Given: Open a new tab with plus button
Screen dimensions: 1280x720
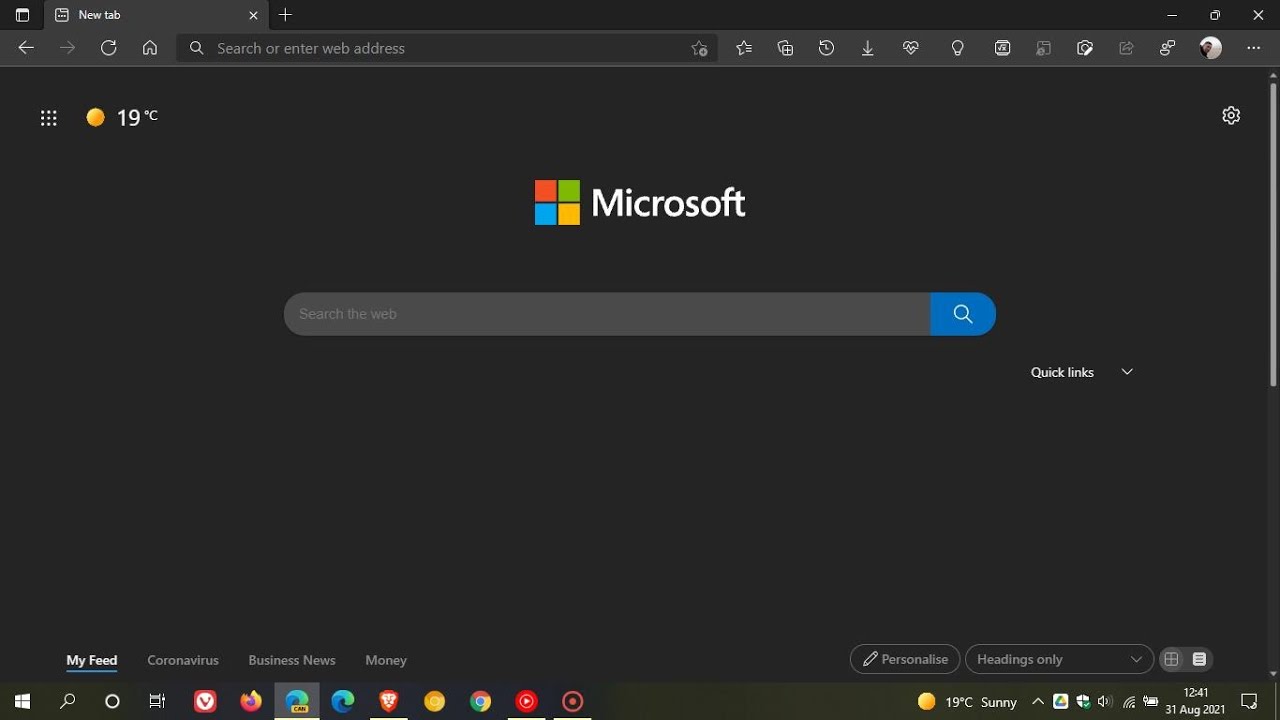Looking at the screenshot, I should coord(286,15).
